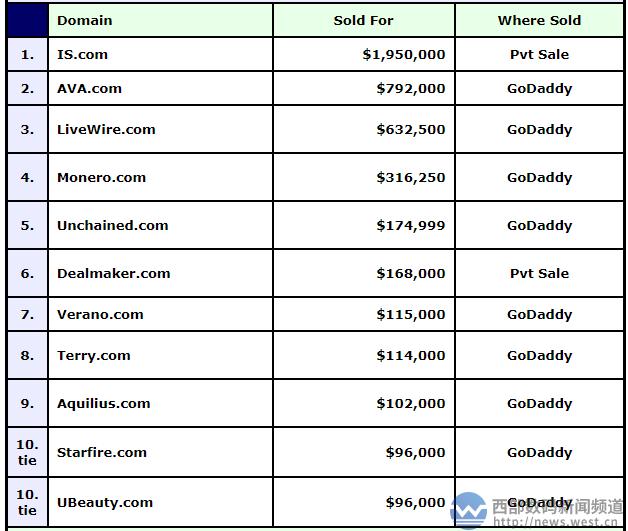Select the $792,000 price cell
Viewport: 628px width, 531px height.
tap(411, 88)
